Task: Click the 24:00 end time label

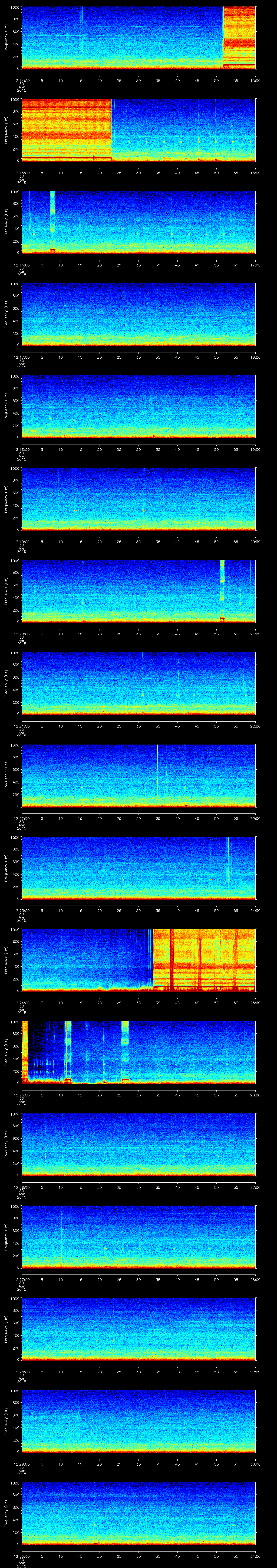Action: 255,910
